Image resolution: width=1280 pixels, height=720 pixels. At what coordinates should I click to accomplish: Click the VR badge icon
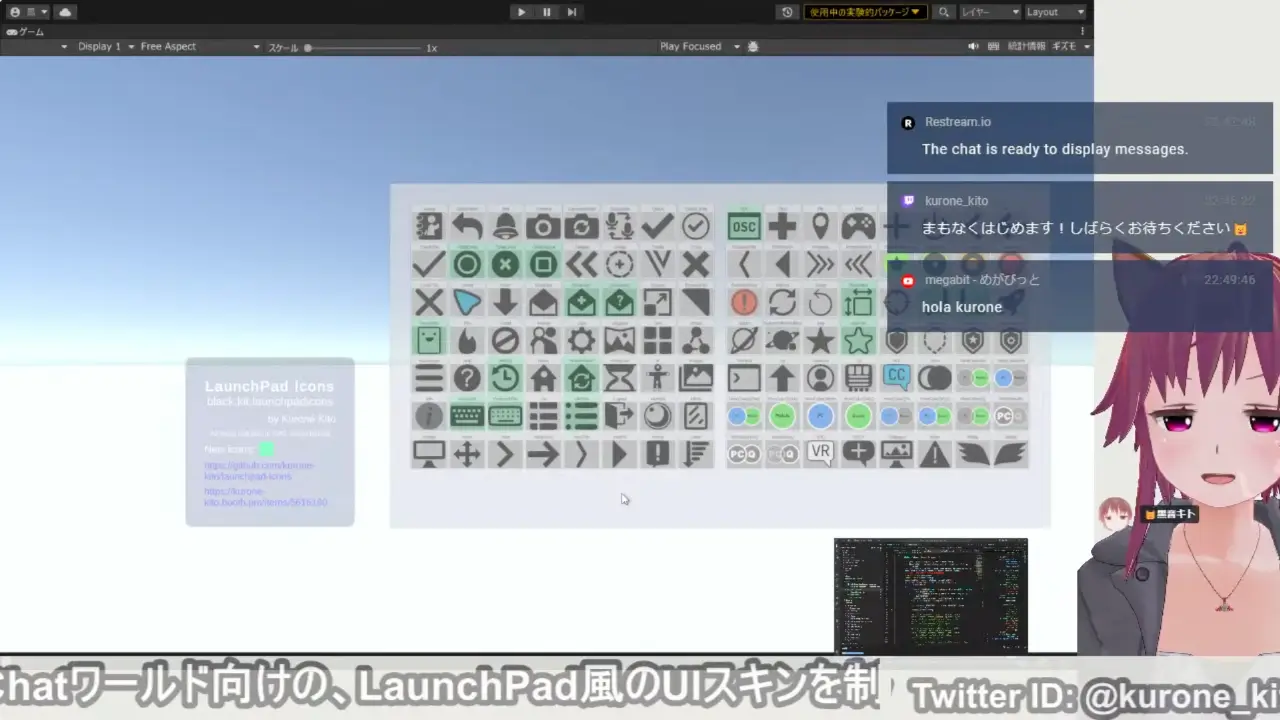point(819,452)
